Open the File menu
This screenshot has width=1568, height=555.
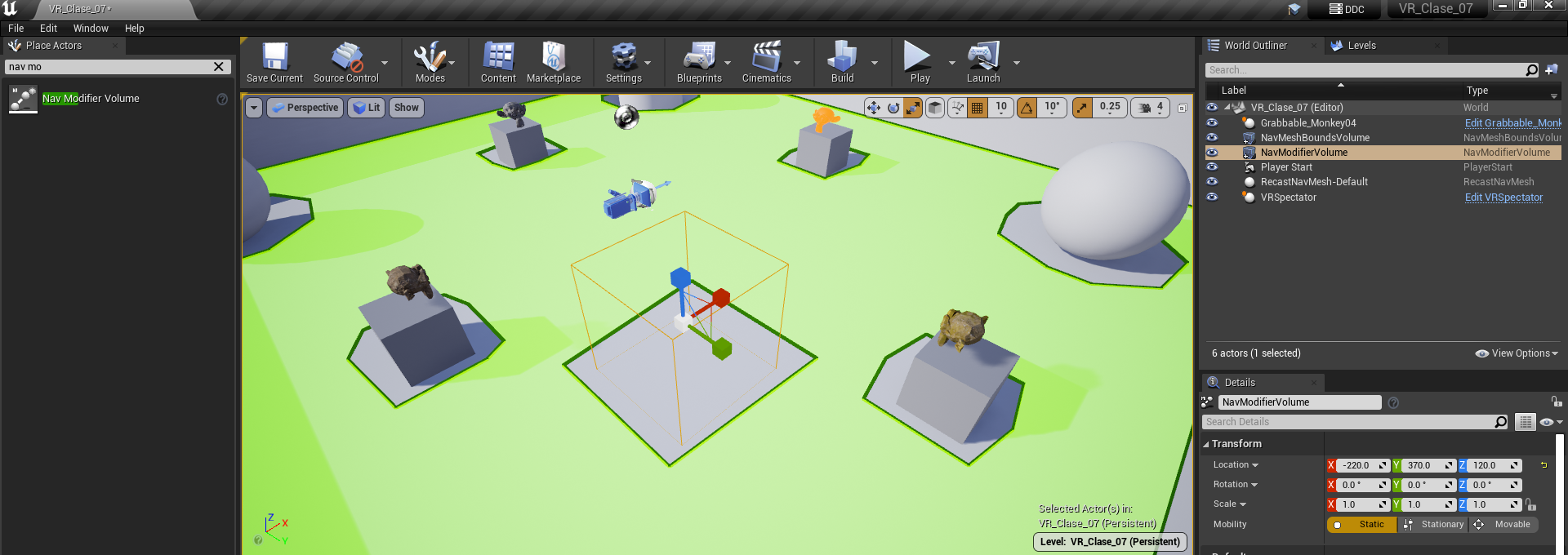[x=16, y=29]
